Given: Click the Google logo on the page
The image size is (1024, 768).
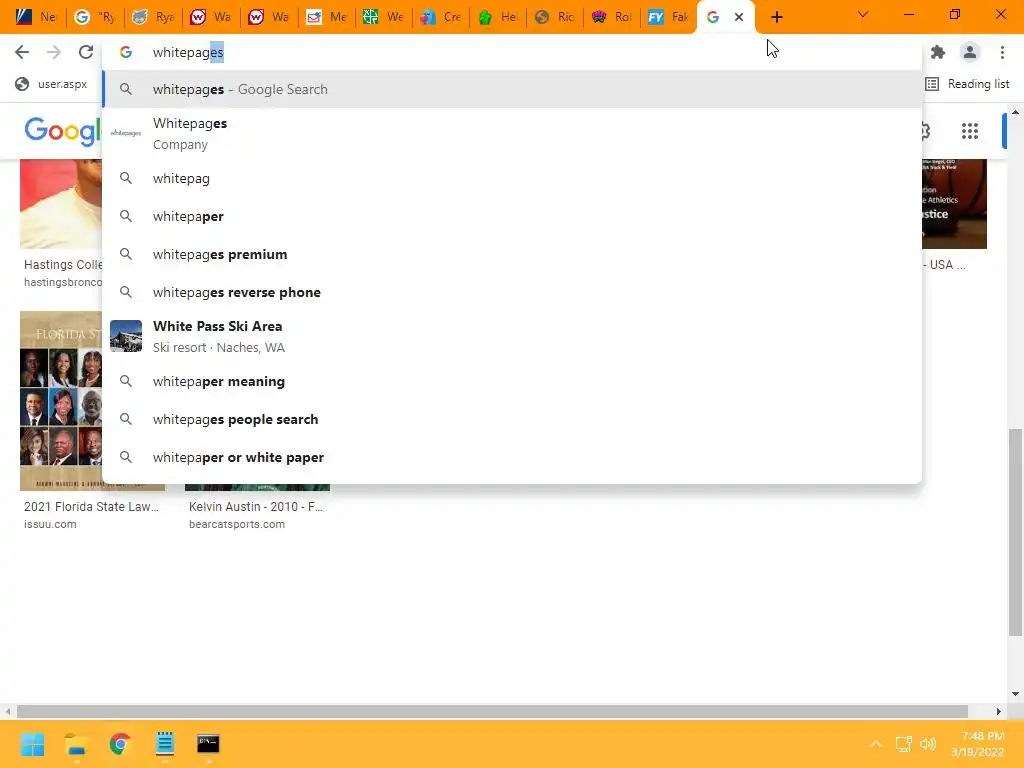Looking at the screenshot, I should [62, 131].
